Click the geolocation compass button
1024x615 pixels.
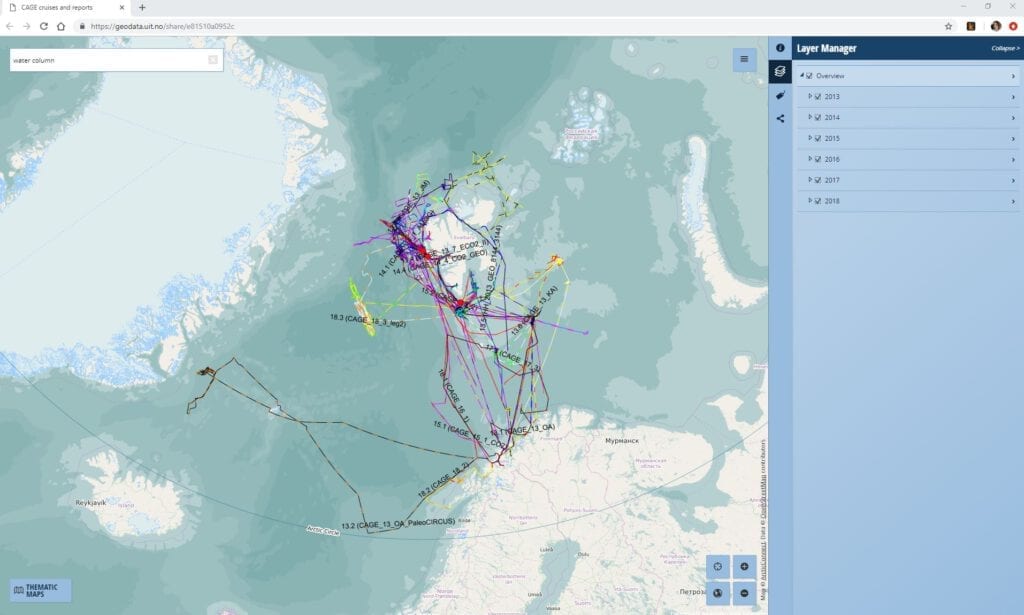[x=717, y=566]
